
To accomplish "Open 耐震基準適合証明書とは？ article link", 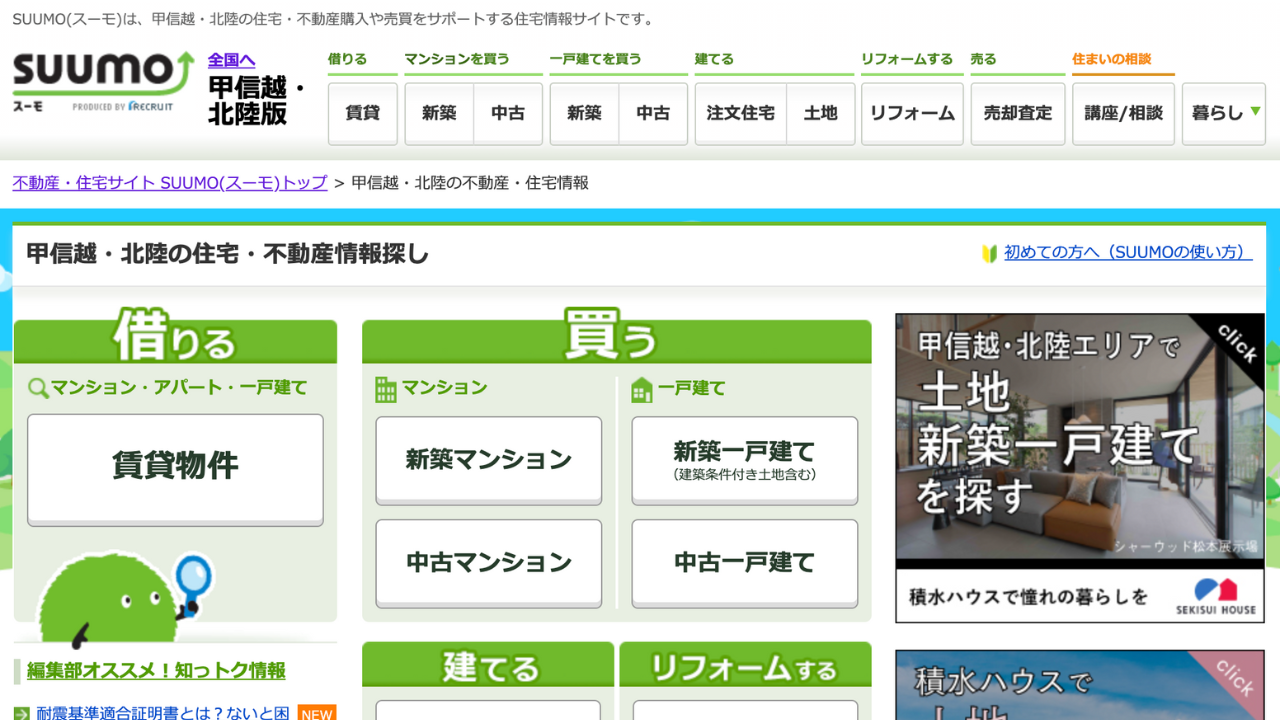I will (163, 713).
